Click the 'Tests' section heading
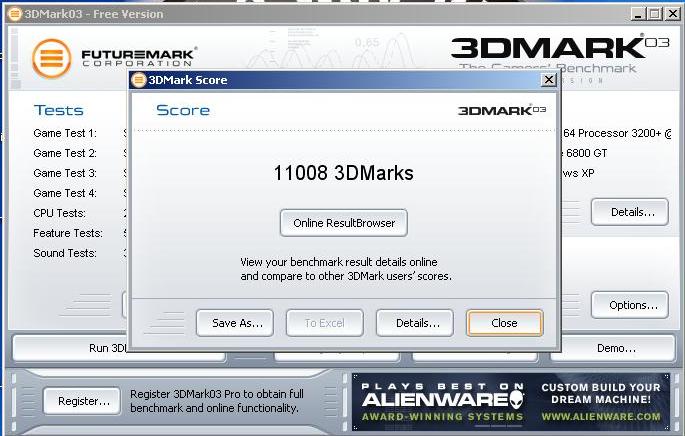The width and height of the screenshot is (685, 436). (x=59, y=110)
